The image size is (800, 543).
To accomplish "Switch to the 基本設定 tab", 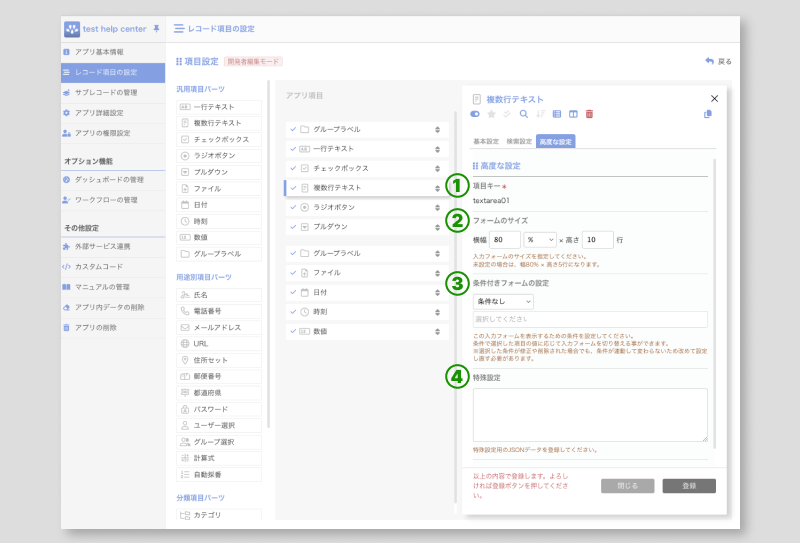I will coord(486,141).
